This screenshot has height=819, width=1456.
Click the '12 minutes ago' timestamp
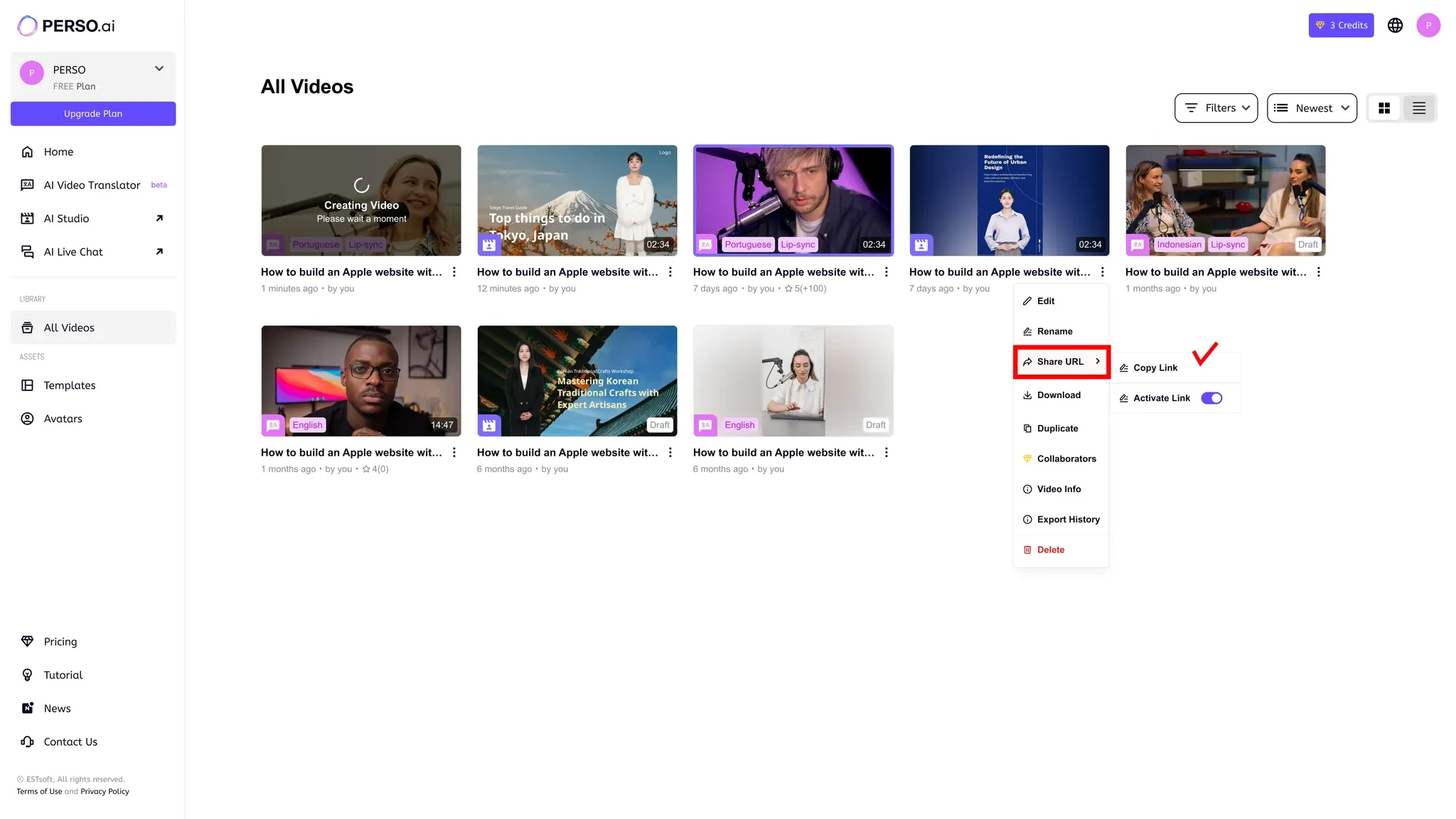(508, 289)
